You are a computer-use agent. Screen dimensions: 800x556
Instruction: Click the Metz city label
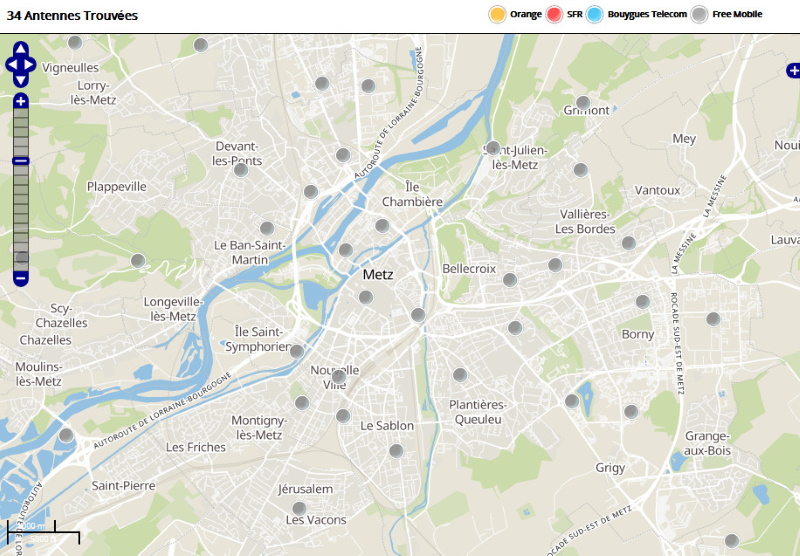coord(378,274)
